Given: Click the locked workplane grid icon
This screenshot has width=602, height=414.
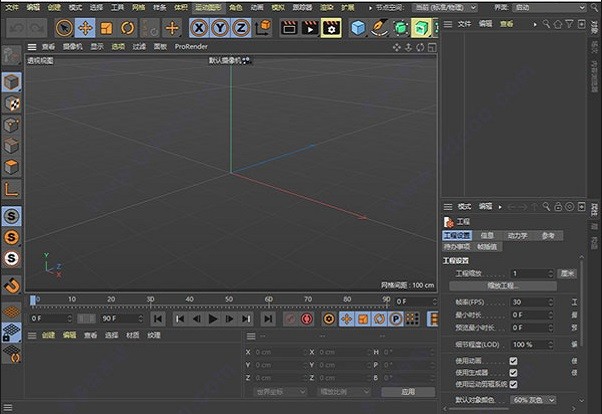Looking at the screenshot, I should pos(12,332).
